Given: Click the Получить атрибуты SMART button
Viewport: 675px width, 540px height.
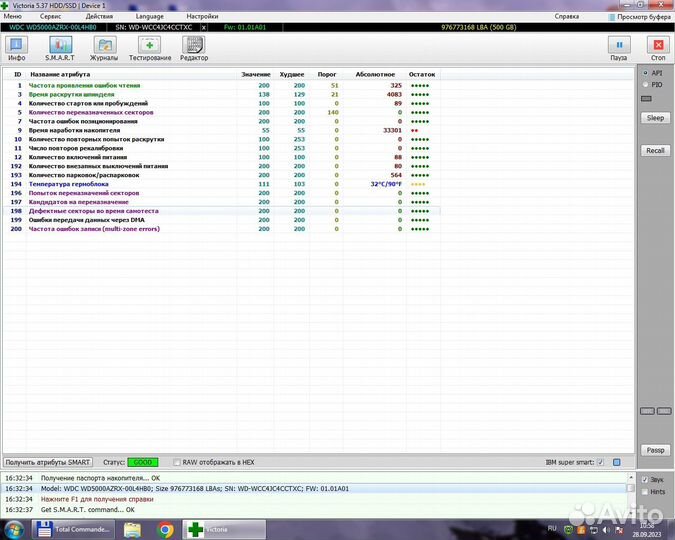Looking at the screenshot, I should click(x=48, y=463).
